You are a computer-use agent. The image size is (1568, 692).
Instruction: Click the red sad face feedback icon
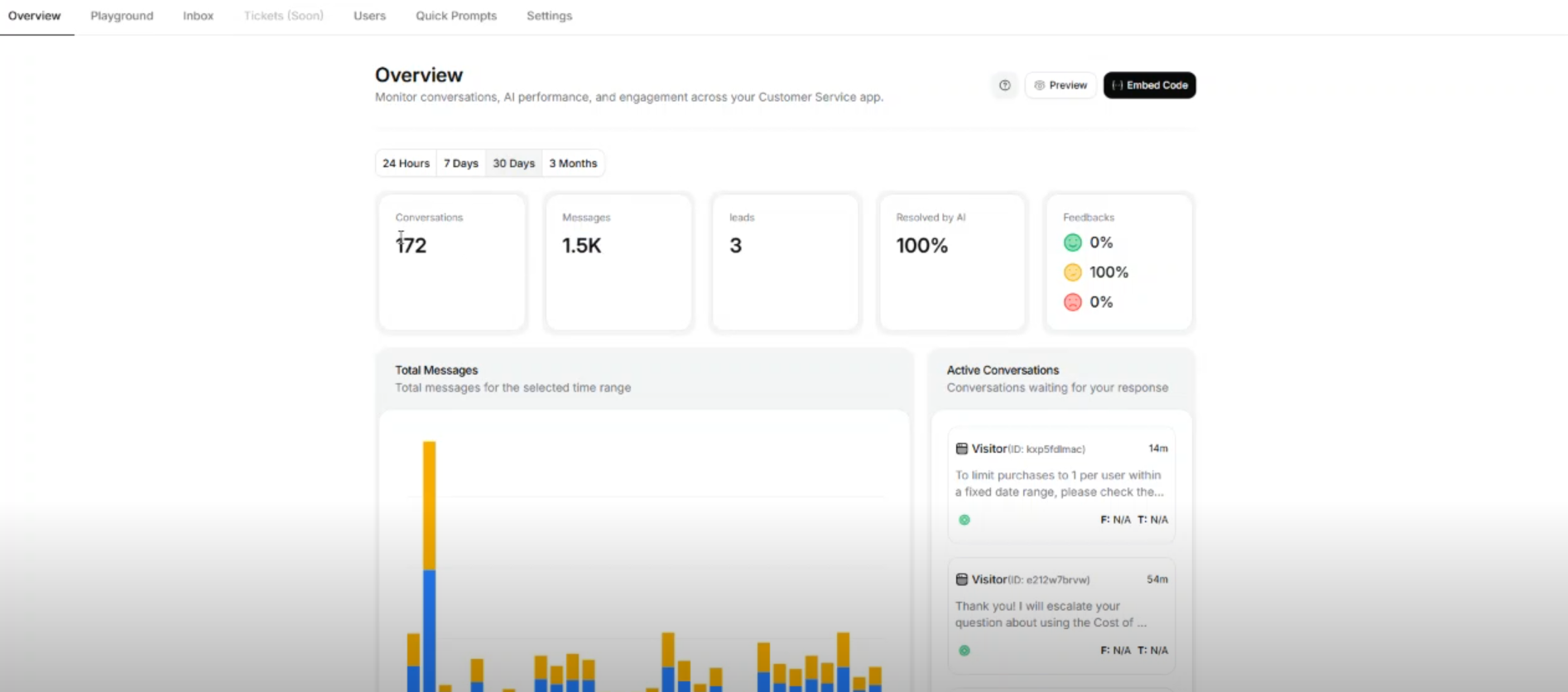[1072, 302]
